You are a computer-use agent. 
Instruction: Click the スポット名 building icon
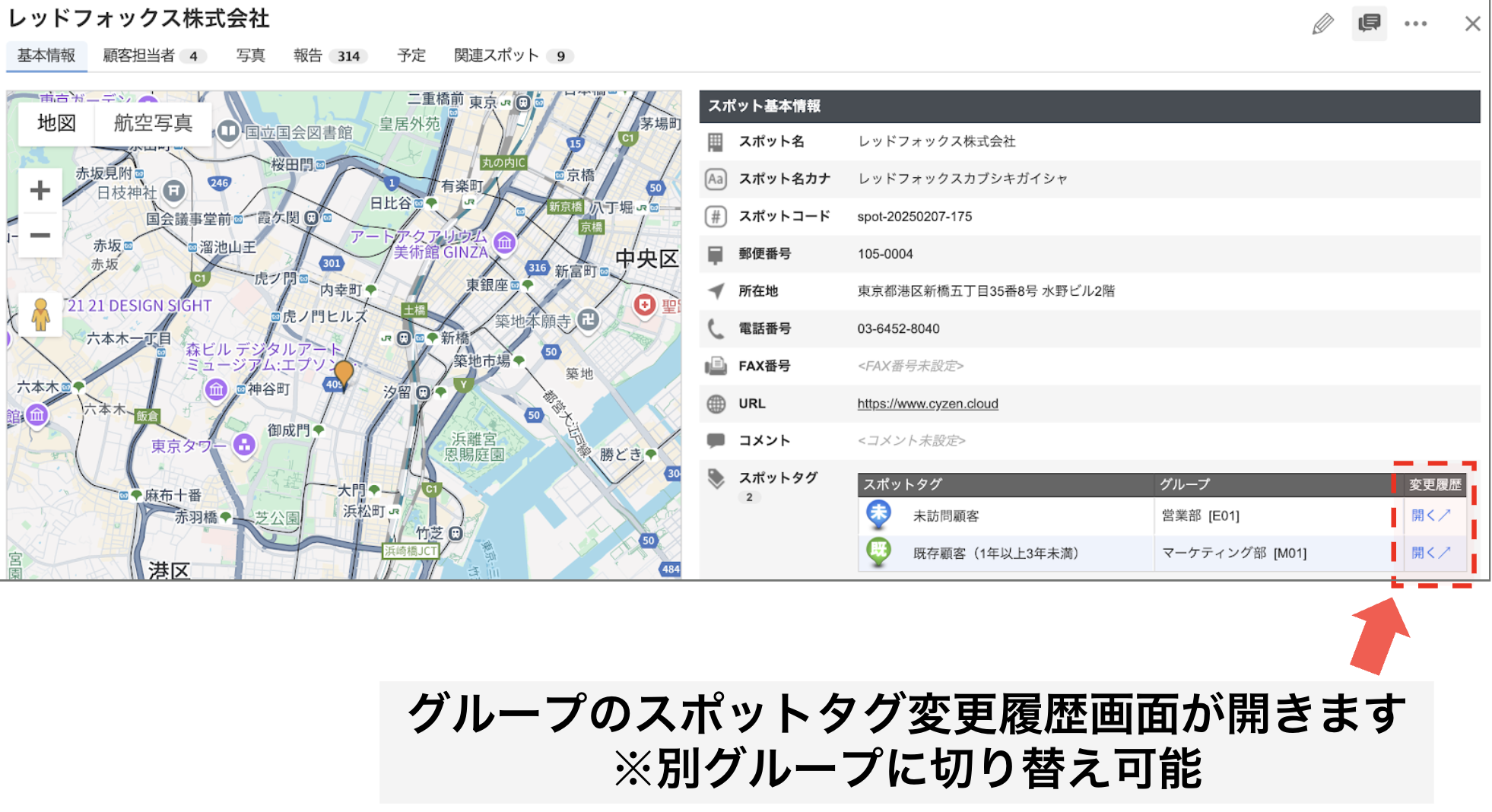point(715,142)
